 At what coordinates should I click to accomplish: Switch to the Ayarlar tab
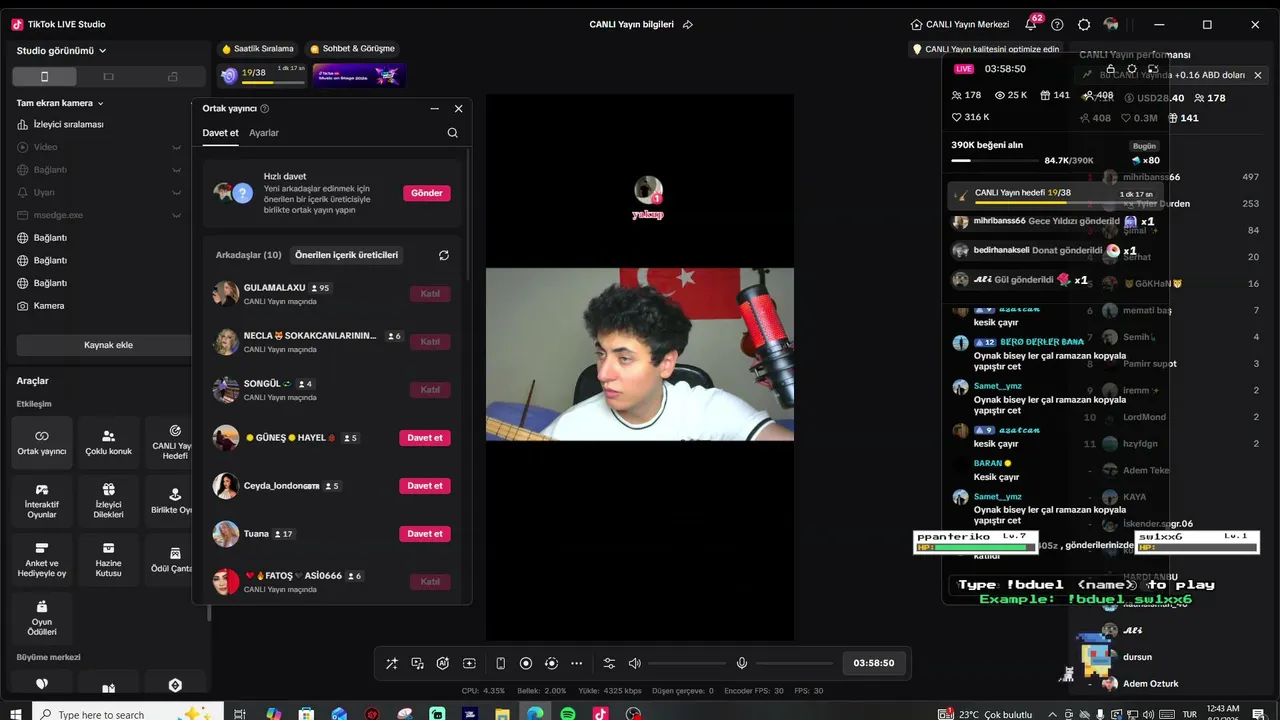(264, 133)
